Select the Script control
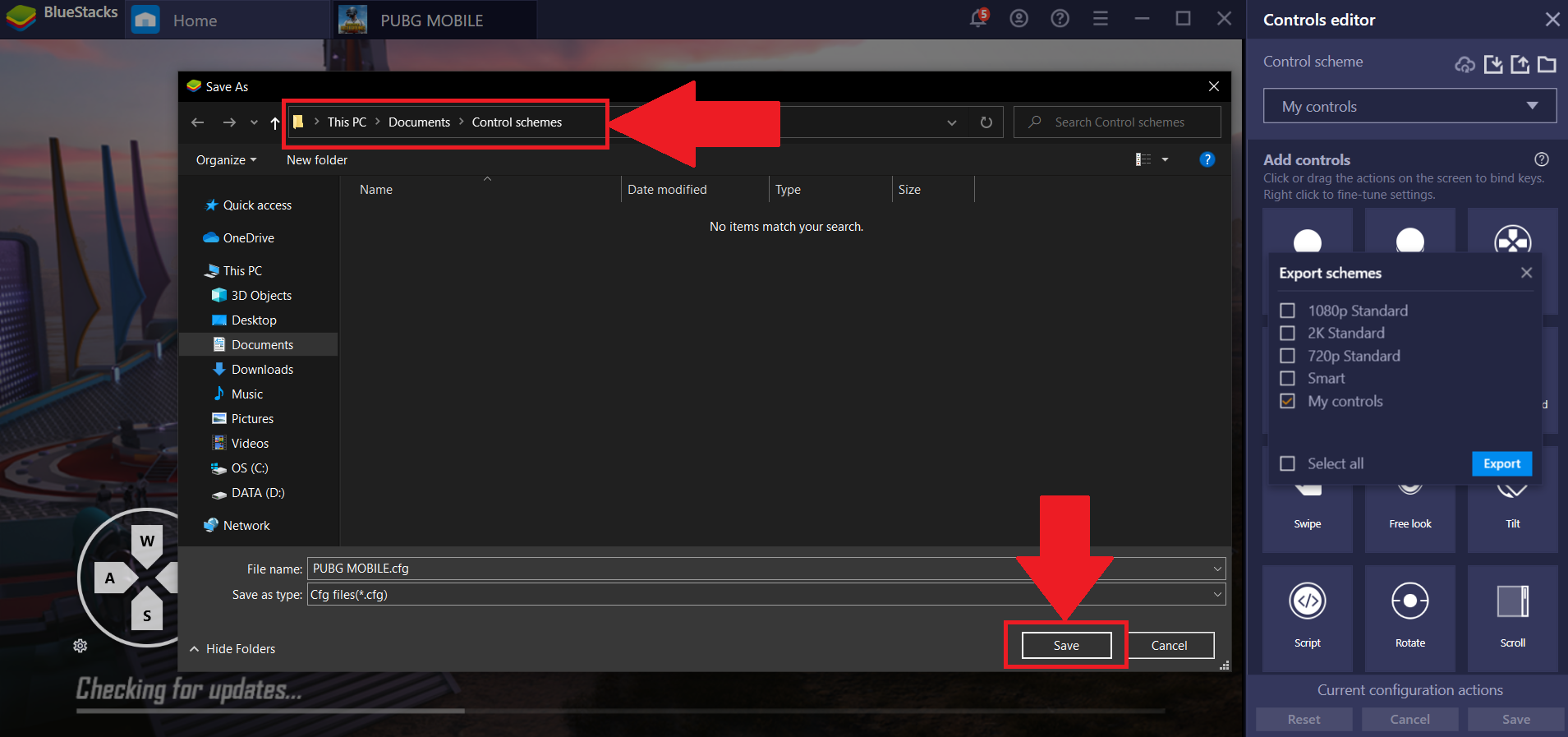Screen dimensions: 1568x737 (1308, 616)
